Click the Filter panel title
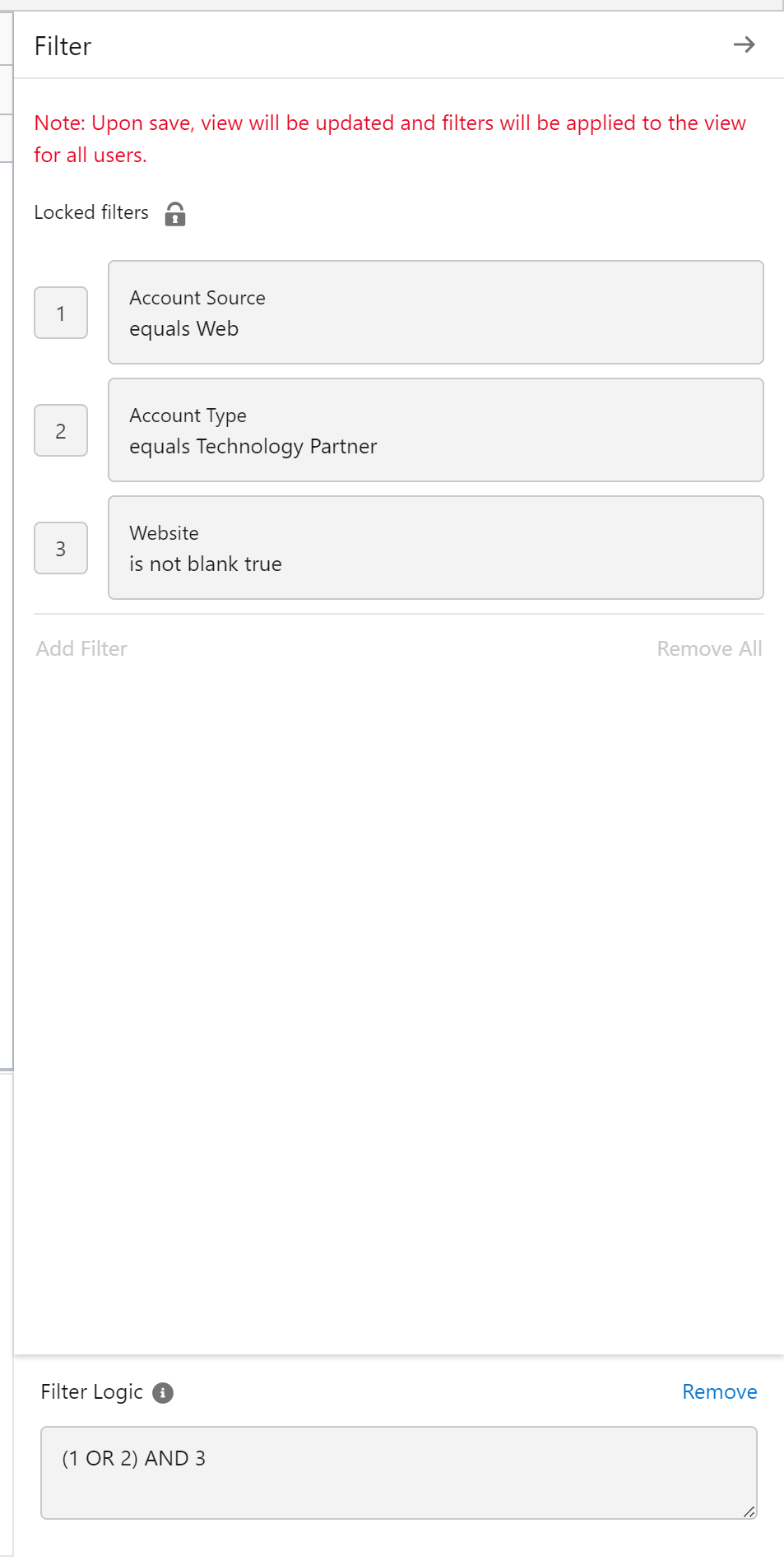Screen dimensions: 784x1565 [63, 47]
